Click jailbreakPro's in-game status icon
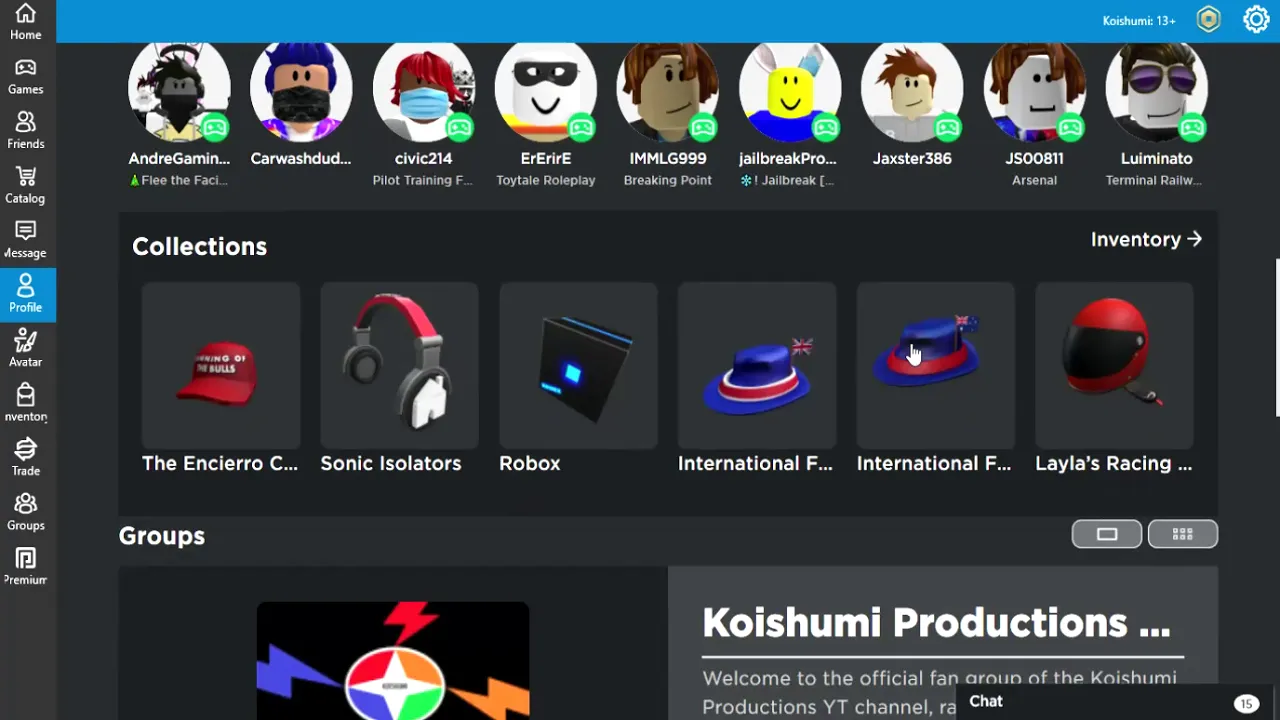Screen dimensions: 1280x720 (x=825, y=127)
